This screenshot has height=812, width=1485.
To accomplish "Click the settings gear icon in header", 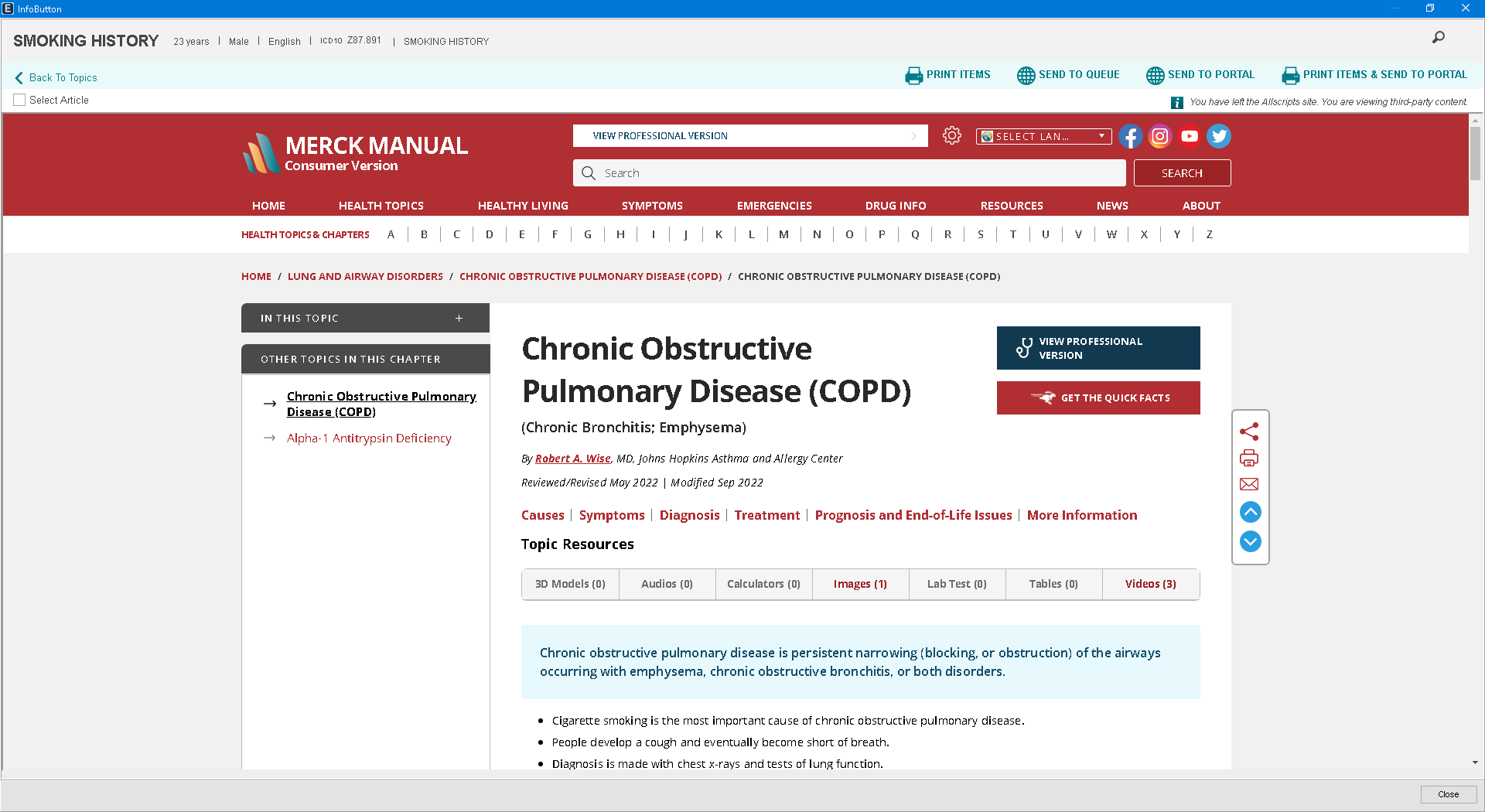I will point(951,136).
